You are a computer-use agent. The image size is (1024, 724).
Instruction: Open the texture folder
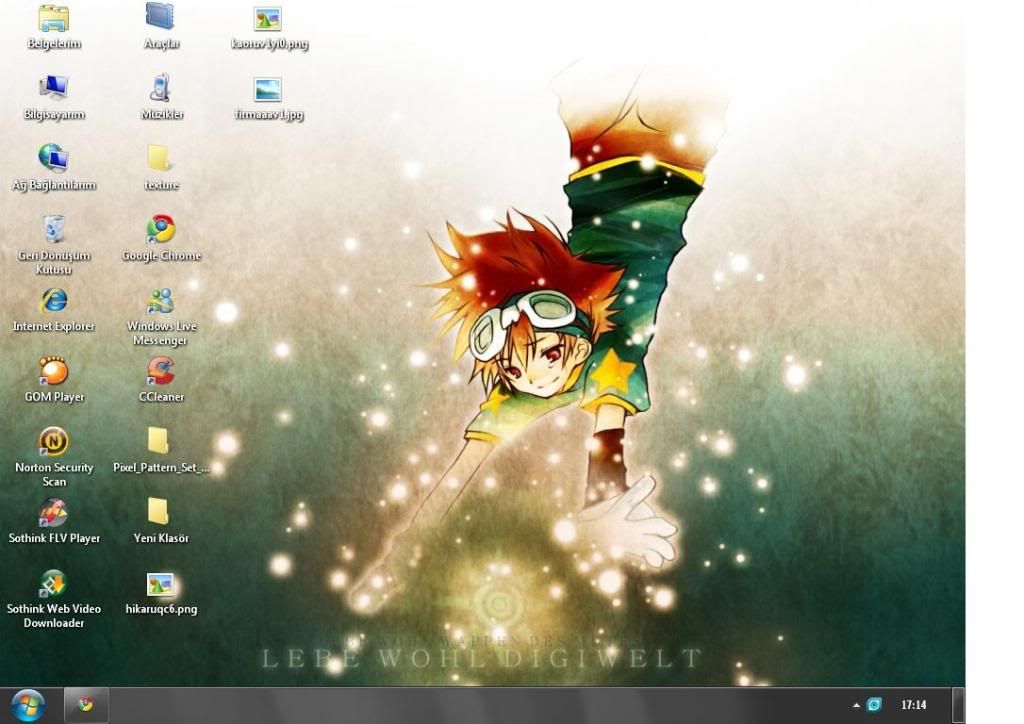159,159
